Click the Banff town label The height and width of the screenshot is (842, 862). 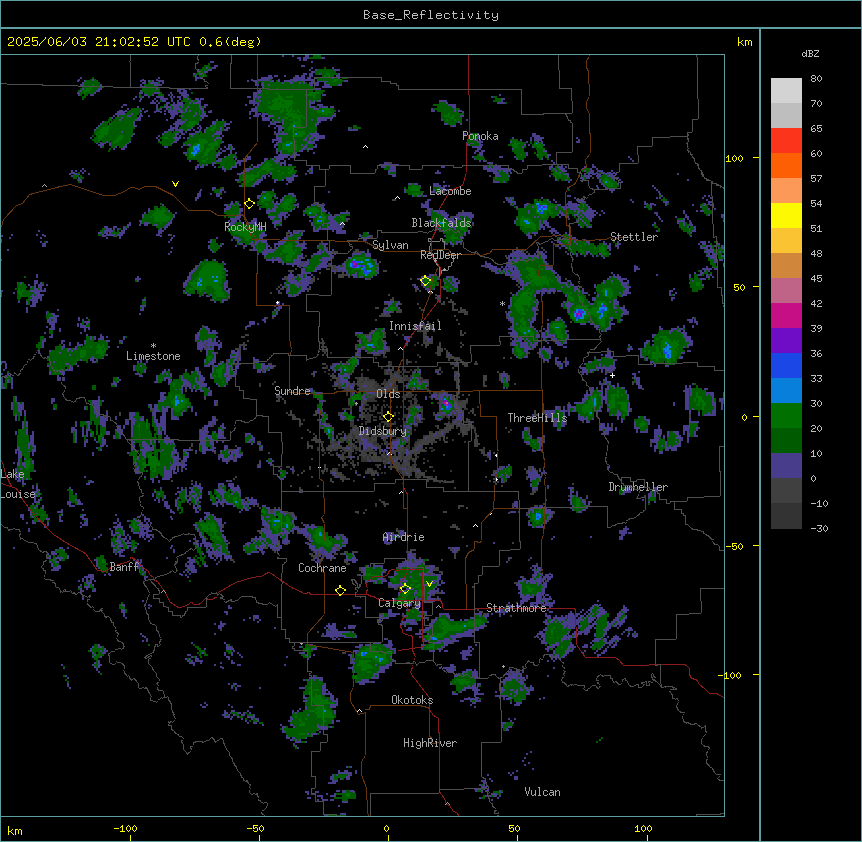(x=124, y=567)
